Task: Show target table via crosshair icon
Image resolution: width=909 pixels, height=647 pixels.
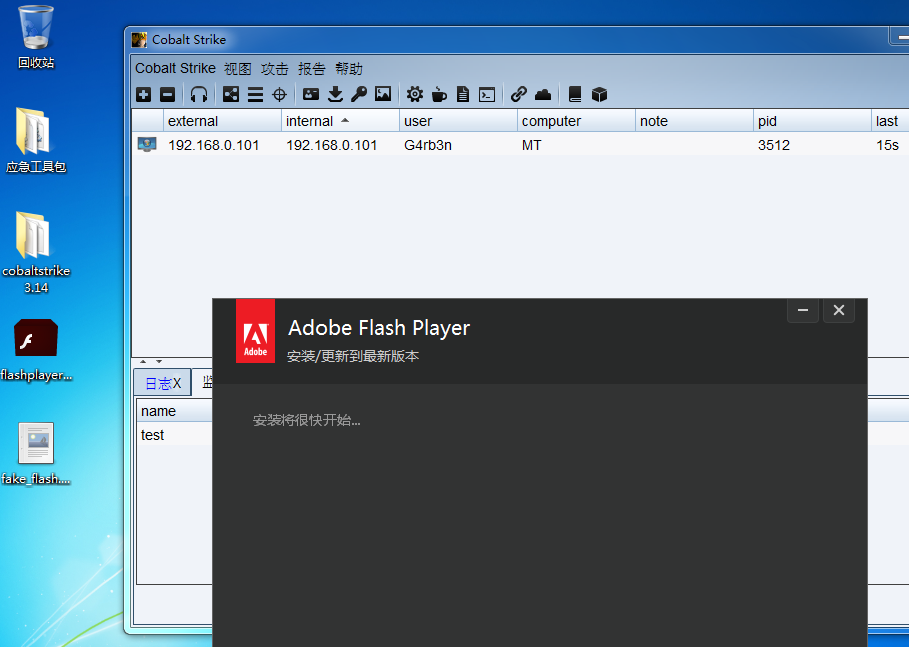Action: pyautogui.click(x=279, y=94)
